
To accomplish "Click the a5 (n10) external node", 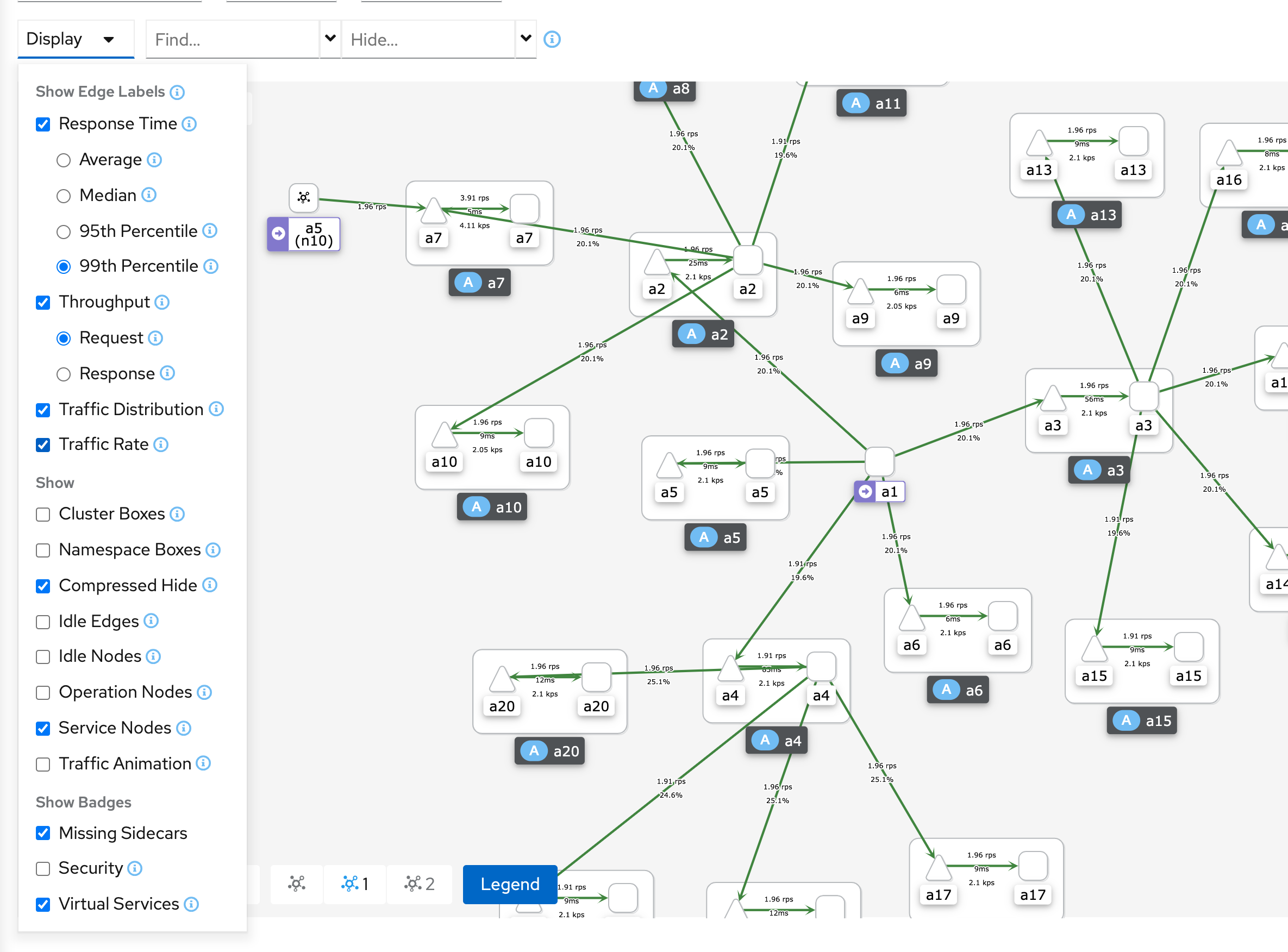I will pyautogui.click(x=304, y=234).
